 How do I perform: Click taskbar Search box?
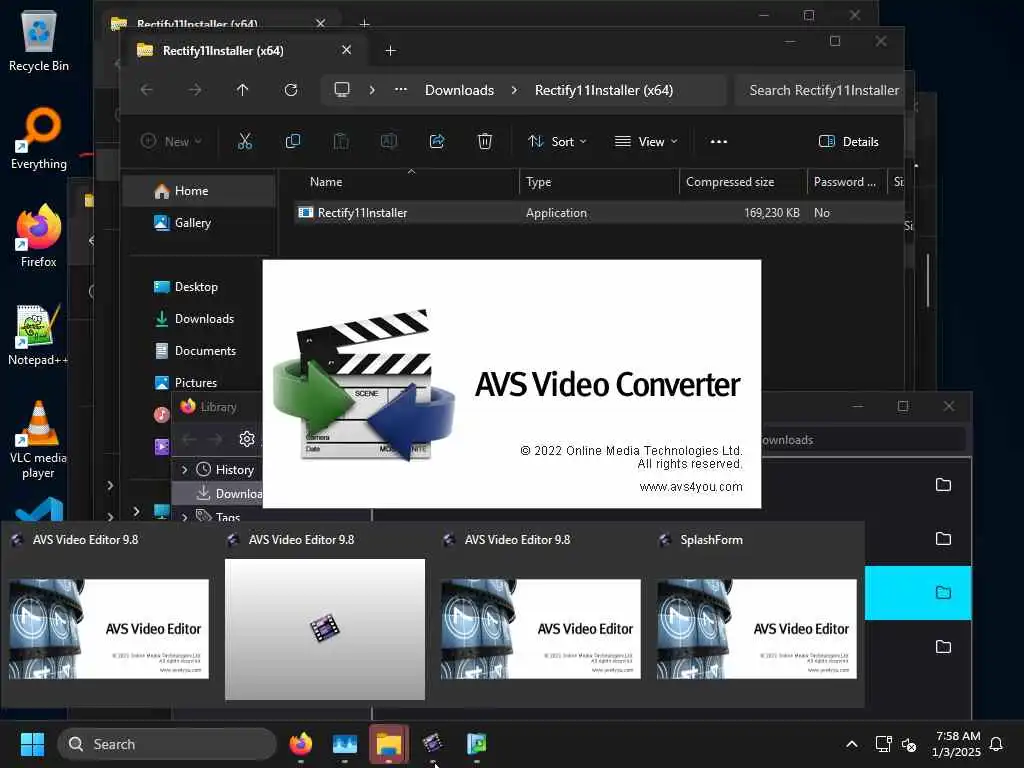click(167, 744)
